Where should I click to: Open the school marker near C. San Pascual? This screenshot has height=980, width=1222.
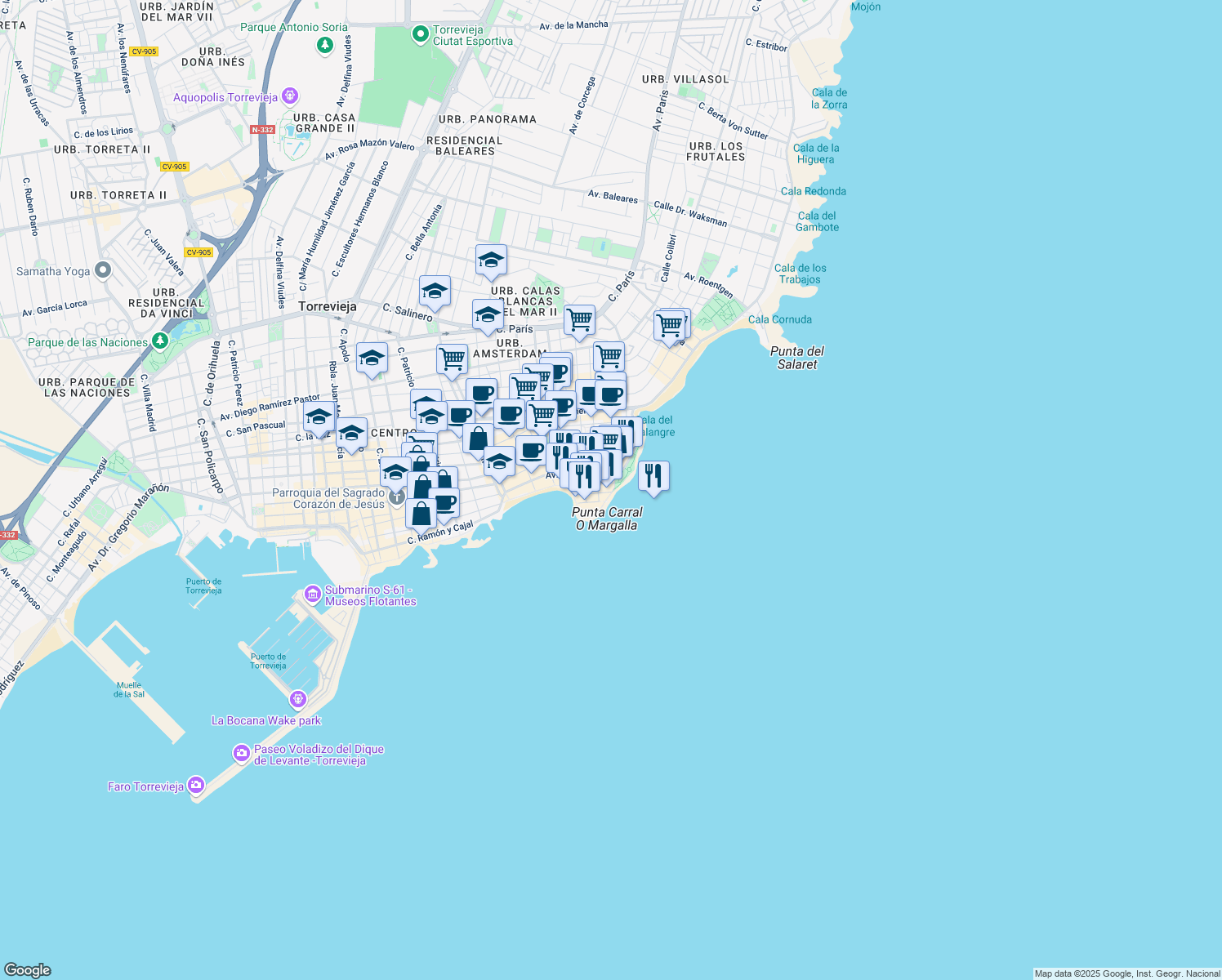tap(319, 418)
